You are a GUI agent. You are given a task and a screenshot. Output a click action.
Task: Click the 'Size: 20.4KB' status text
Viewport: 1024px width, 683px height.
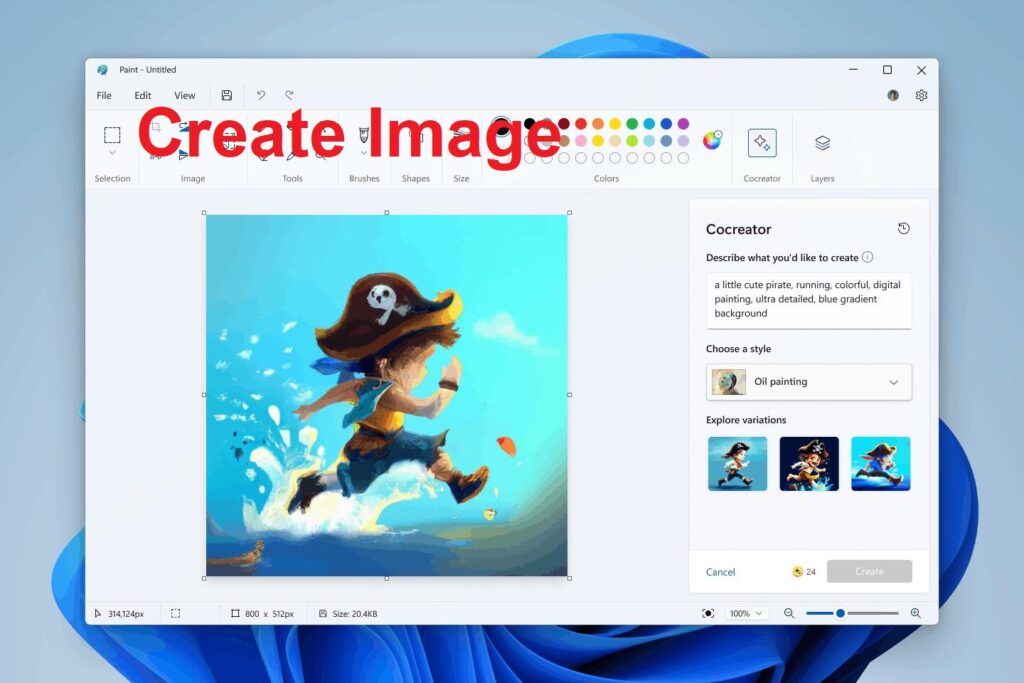click(355, 614)
